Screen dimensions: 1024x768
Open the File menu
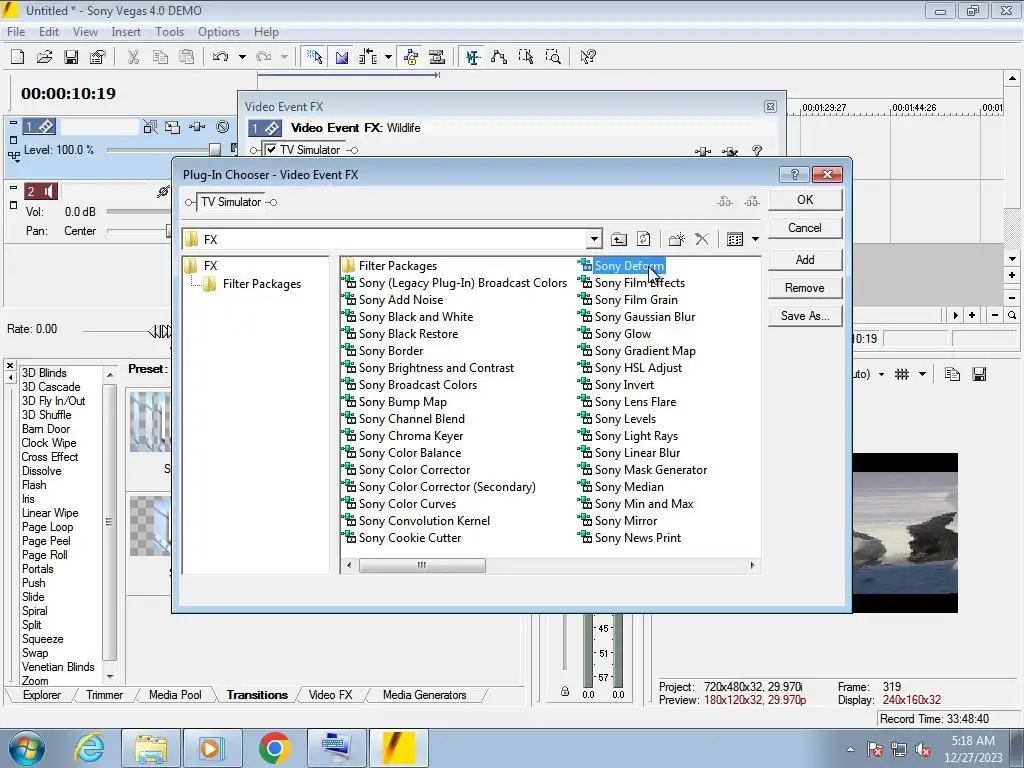point(16,31)
